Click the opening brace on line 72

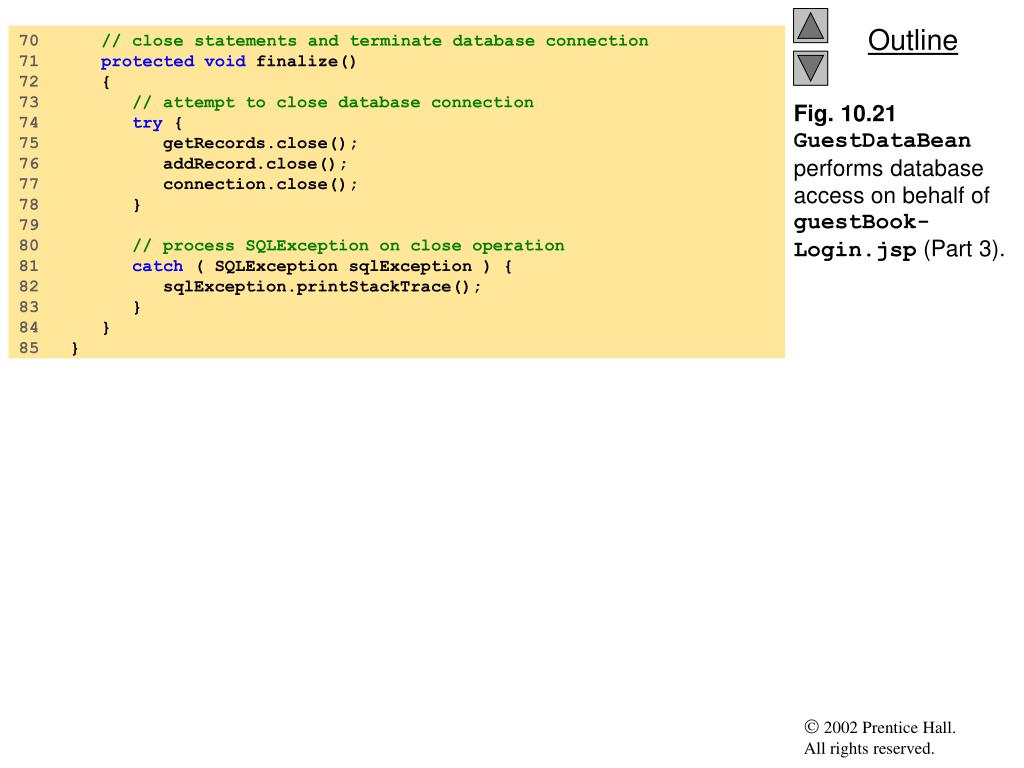[x=106, y=82]
